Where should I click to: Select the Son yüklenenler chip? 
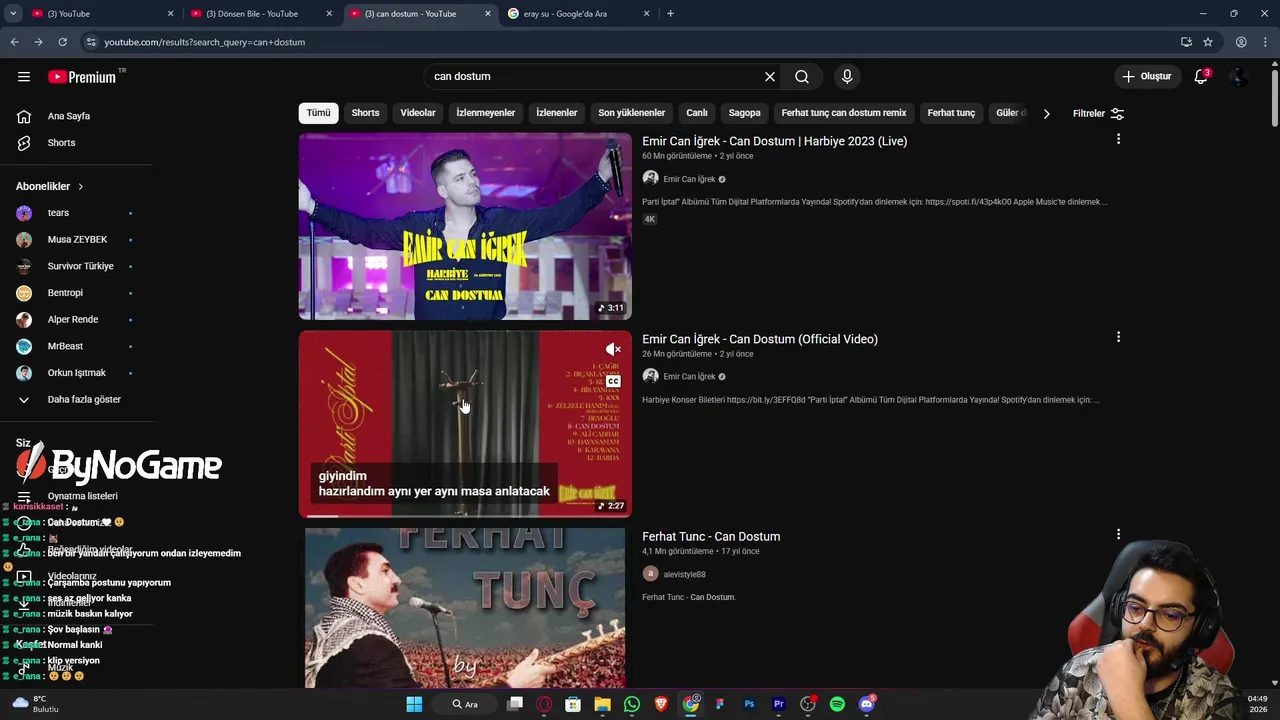point(632,113)
